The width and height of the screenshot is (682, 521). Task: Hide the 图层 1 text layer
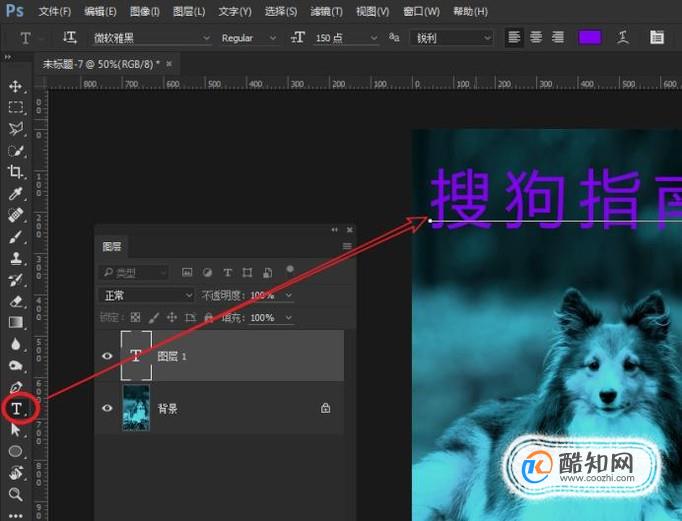107,356
